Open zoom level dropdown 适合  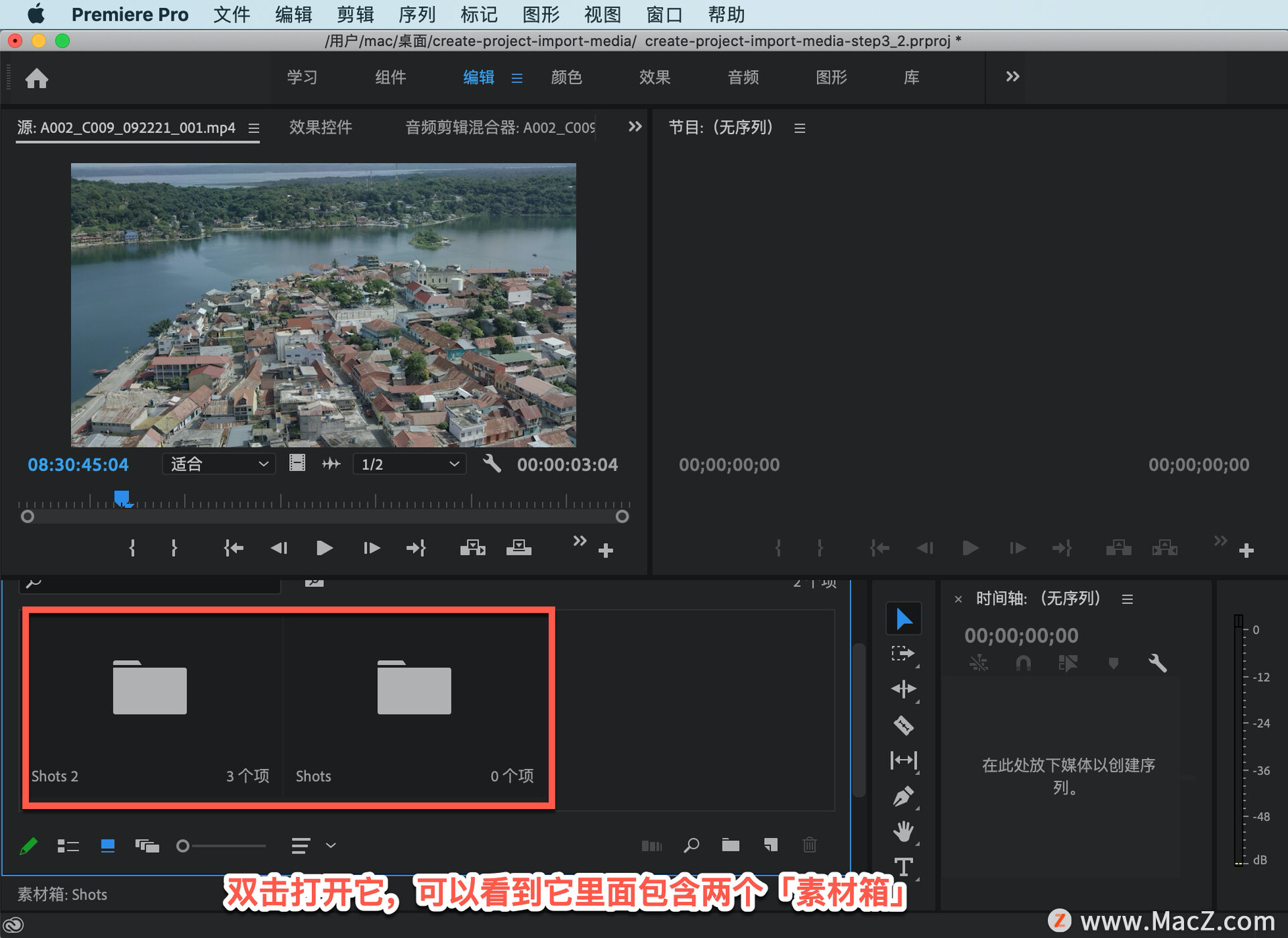tap(219, 464)
